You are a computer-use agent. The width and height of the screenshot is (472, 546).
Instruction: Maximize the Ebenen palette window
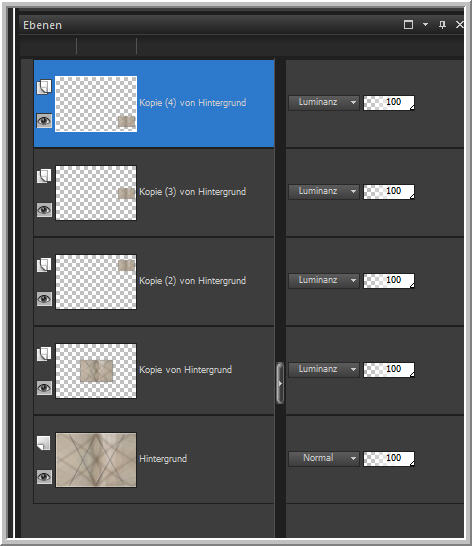pyautogui.click(x=408, y=25)
